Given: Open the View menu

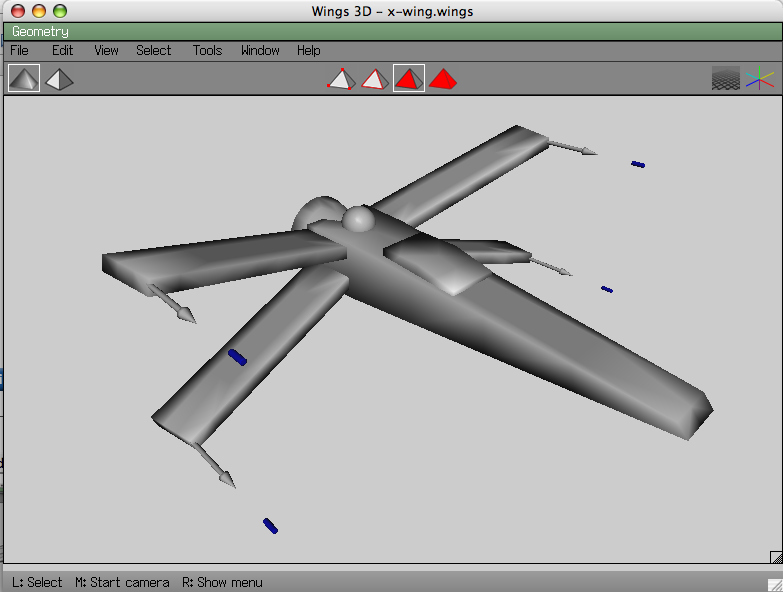Looking at the screenshot, I should tap(106, 50).
